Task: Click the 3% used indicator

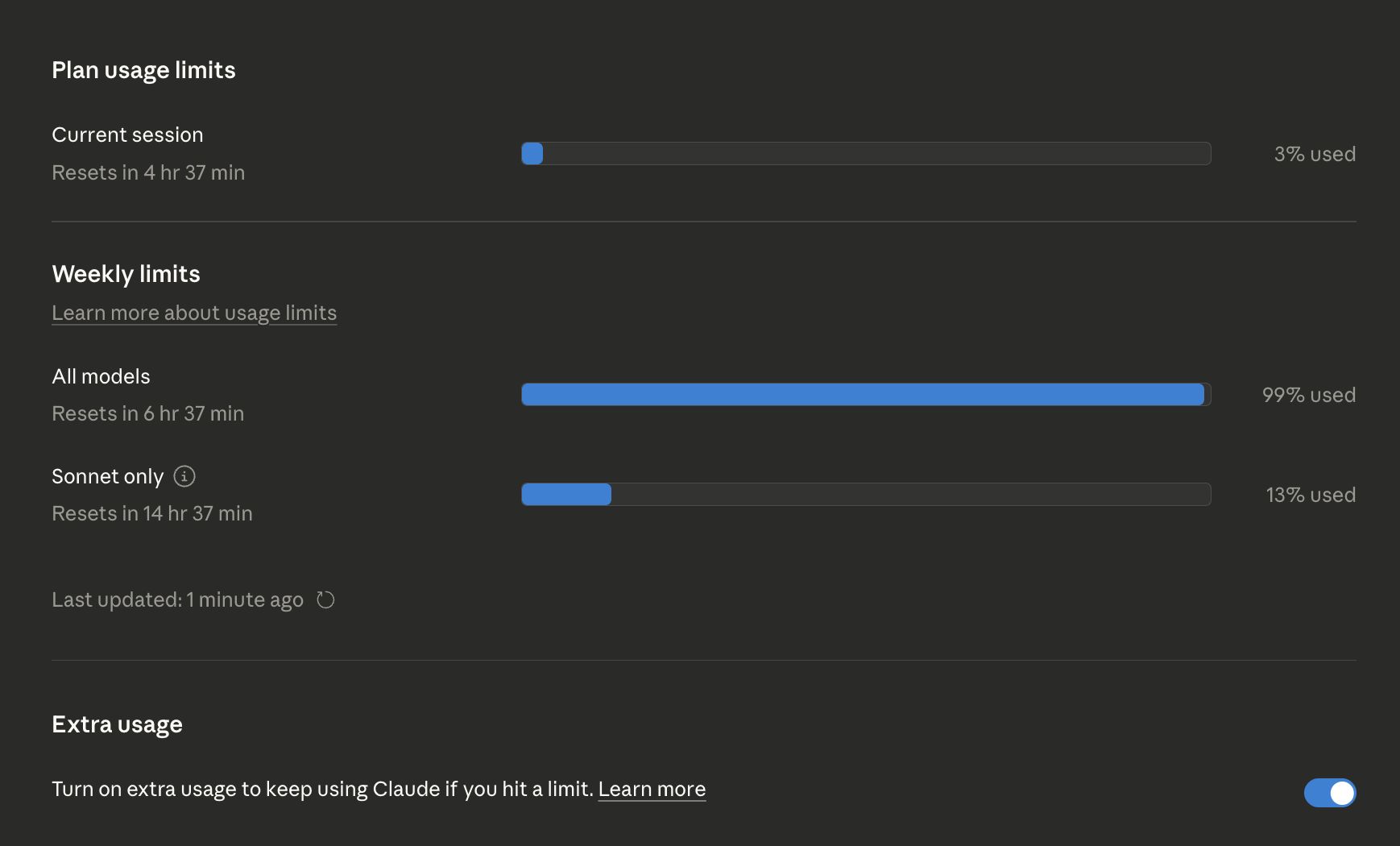Action: 1315,154
